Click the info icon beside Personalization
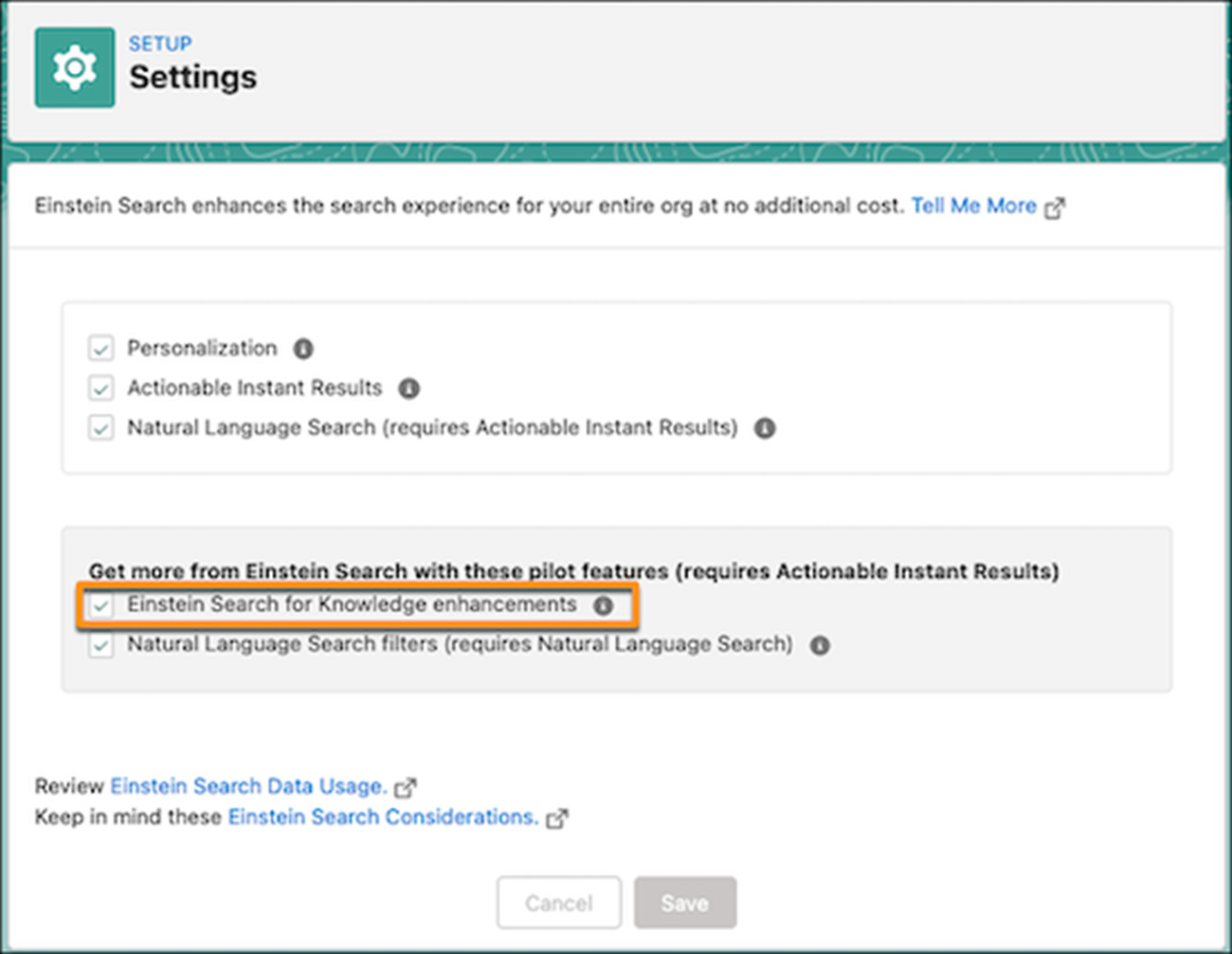The image size is (1232, 954). click(x=303, y=349)
